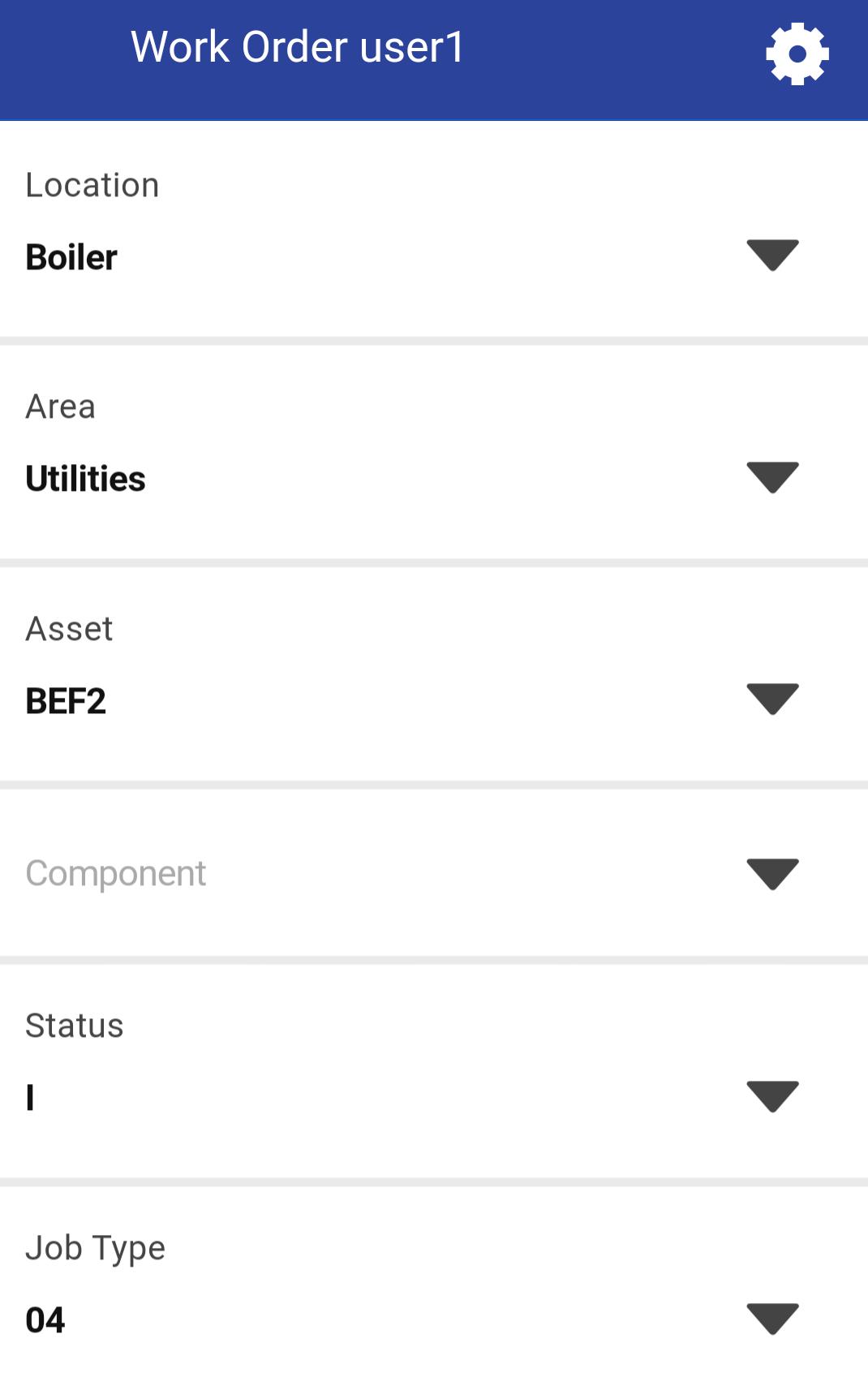Viewport: 868px width, 1390px height.
Task: Click the Asset field label
Action: click(70, 629)
